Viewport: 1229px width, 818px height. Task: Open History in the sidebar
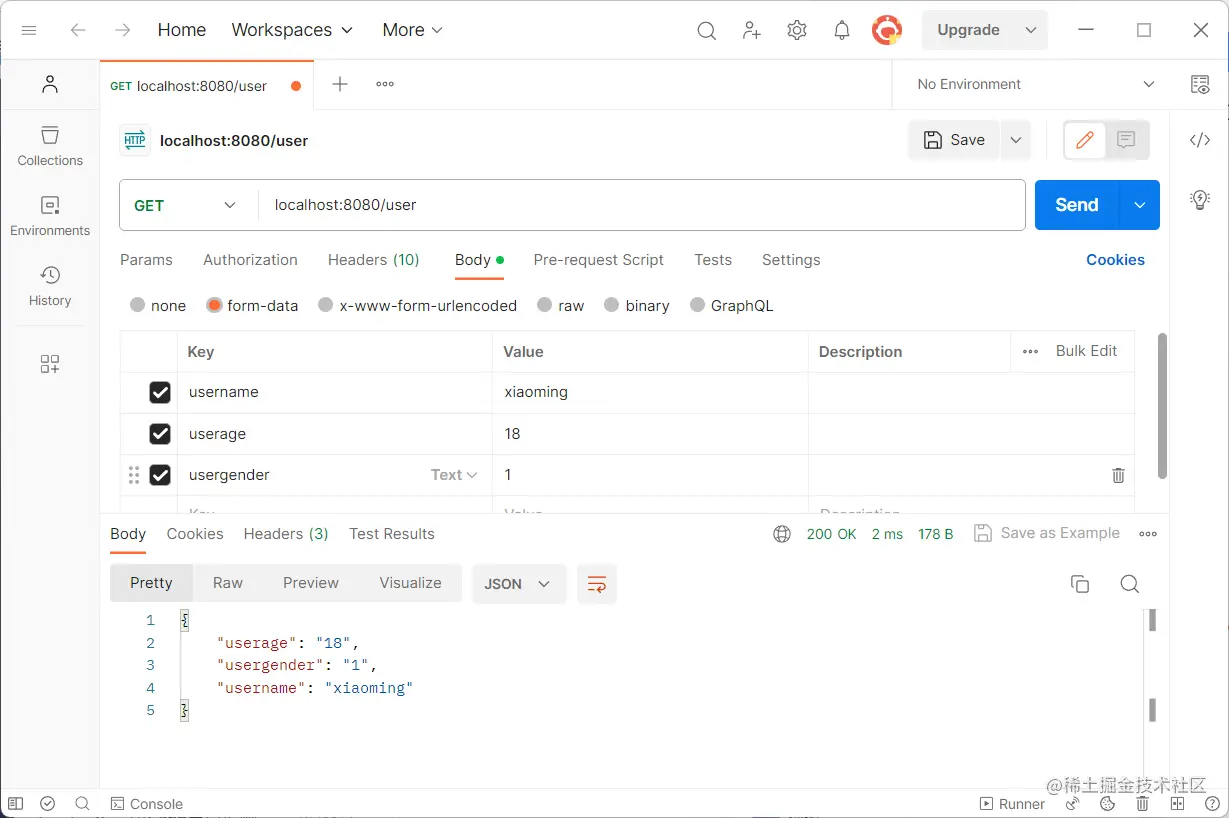50,286
